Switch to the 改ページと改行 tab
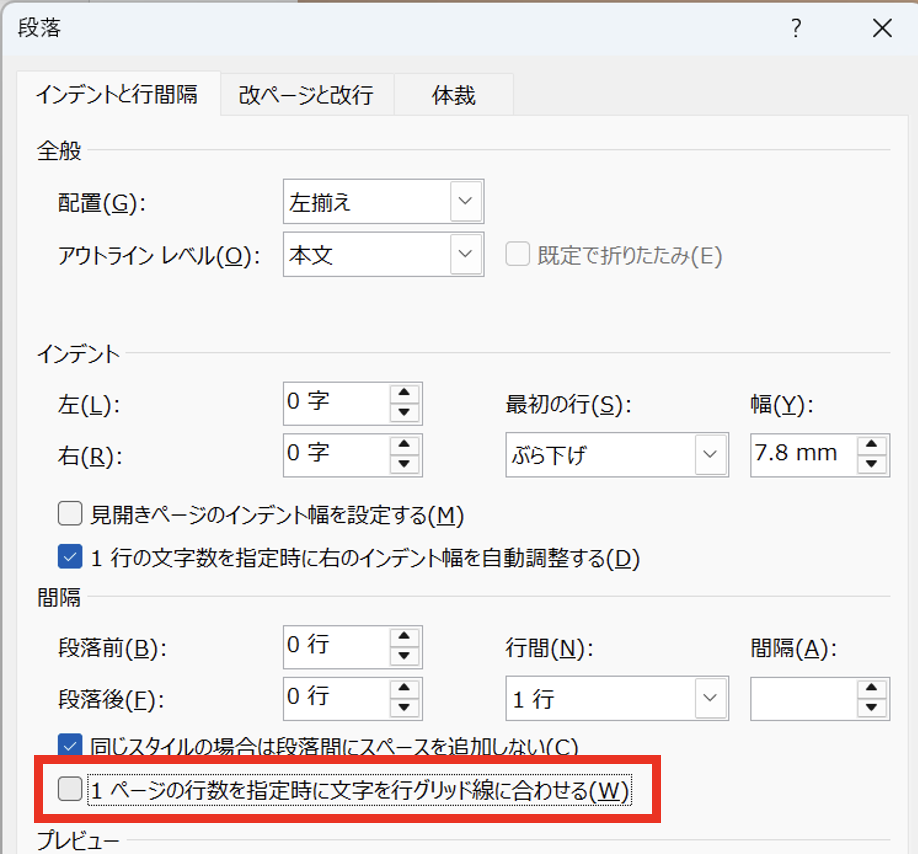This screenshot has width=918, height=854. pyautogui.click(x=306, y=96)
